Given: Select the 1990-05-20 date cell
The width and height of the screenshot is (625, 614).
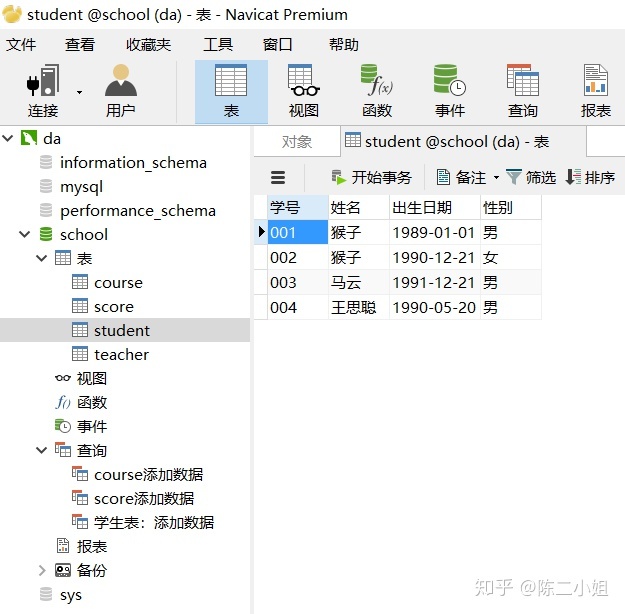Looking at the screenshot, I should coord(435,307).
